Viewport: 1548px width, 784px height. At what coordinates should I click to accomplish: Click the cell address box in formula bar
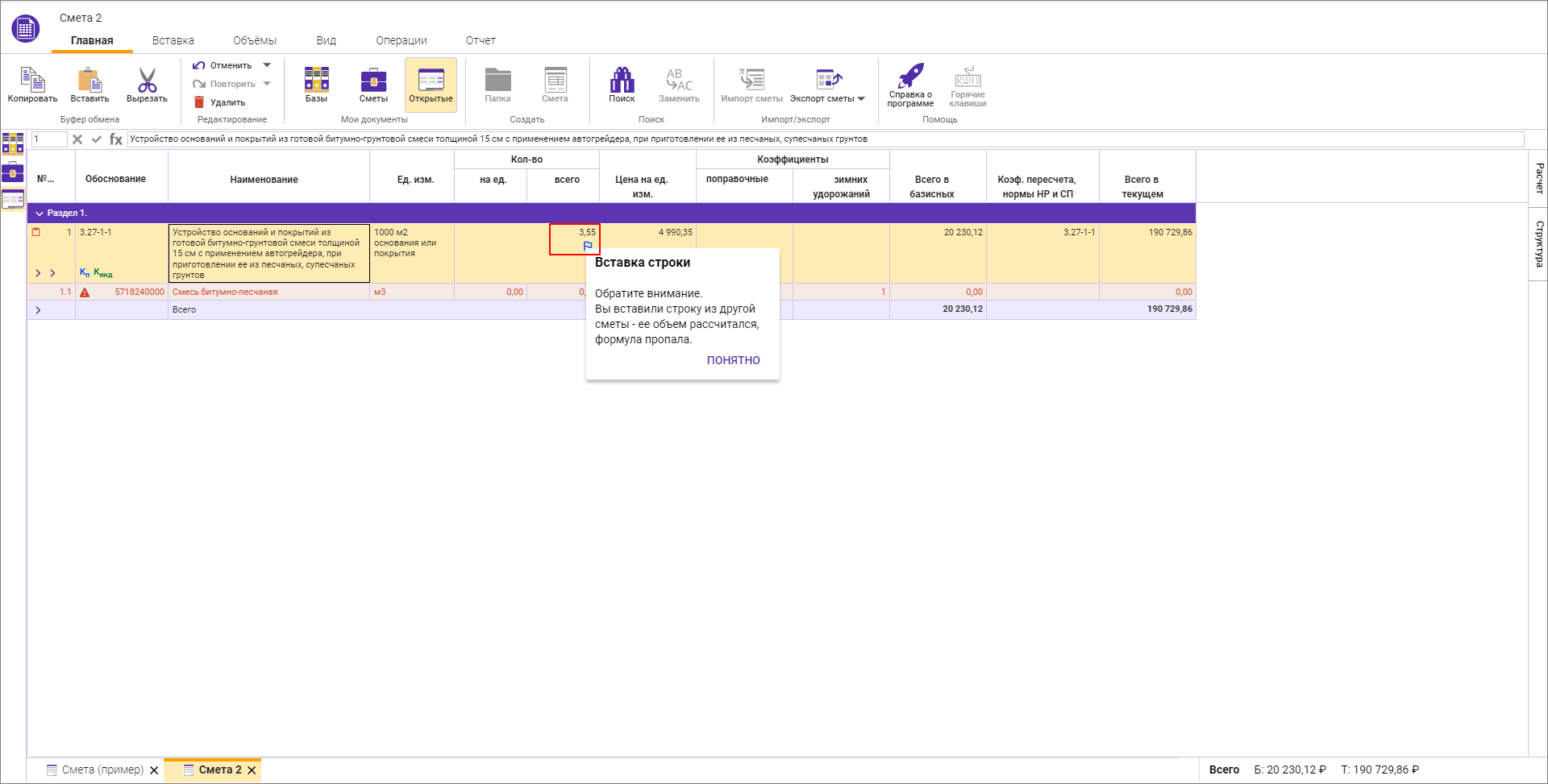tap(48, 139)
